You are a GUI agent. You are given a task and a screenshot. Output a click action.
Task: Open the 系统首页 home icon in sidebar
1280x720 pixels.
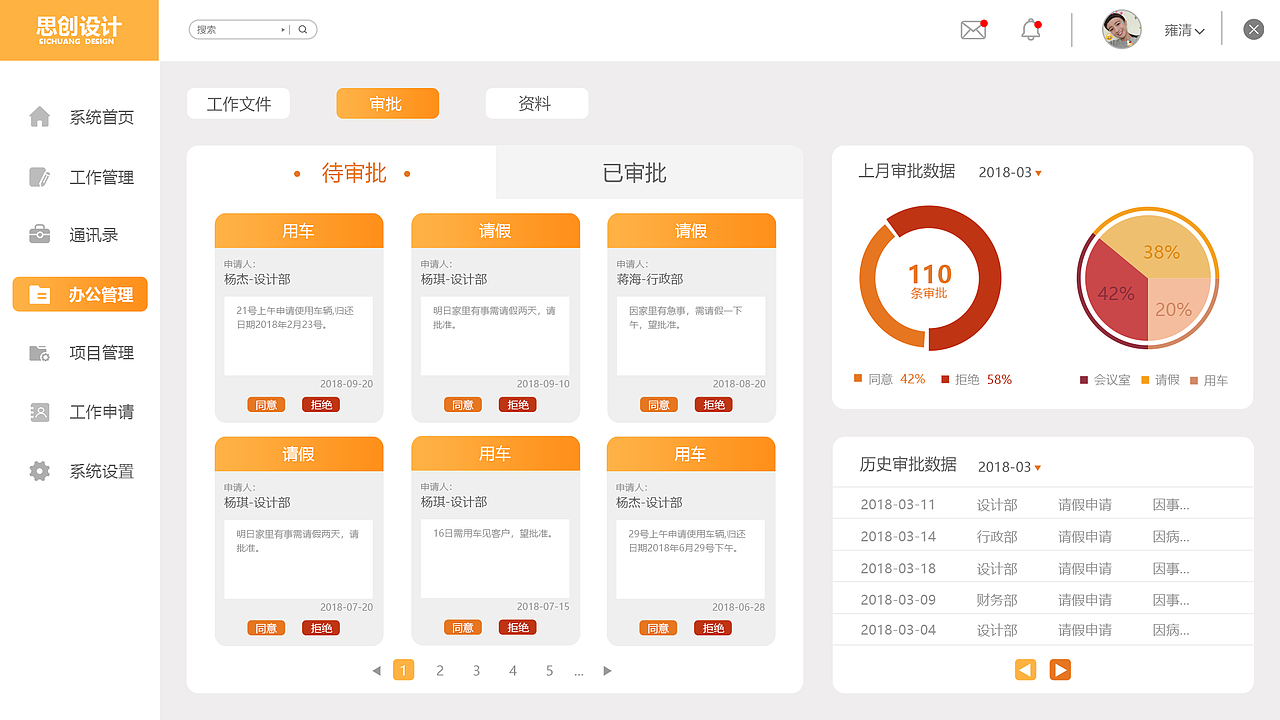[38, 116]
